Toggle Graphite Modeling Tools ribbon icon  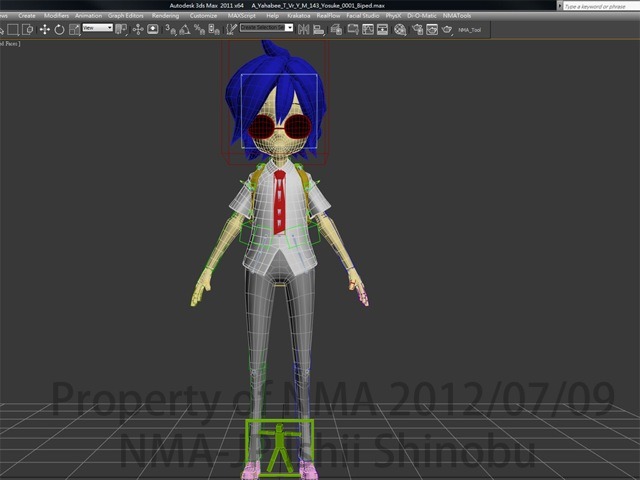pyautogui.click(x=353, y=29)
